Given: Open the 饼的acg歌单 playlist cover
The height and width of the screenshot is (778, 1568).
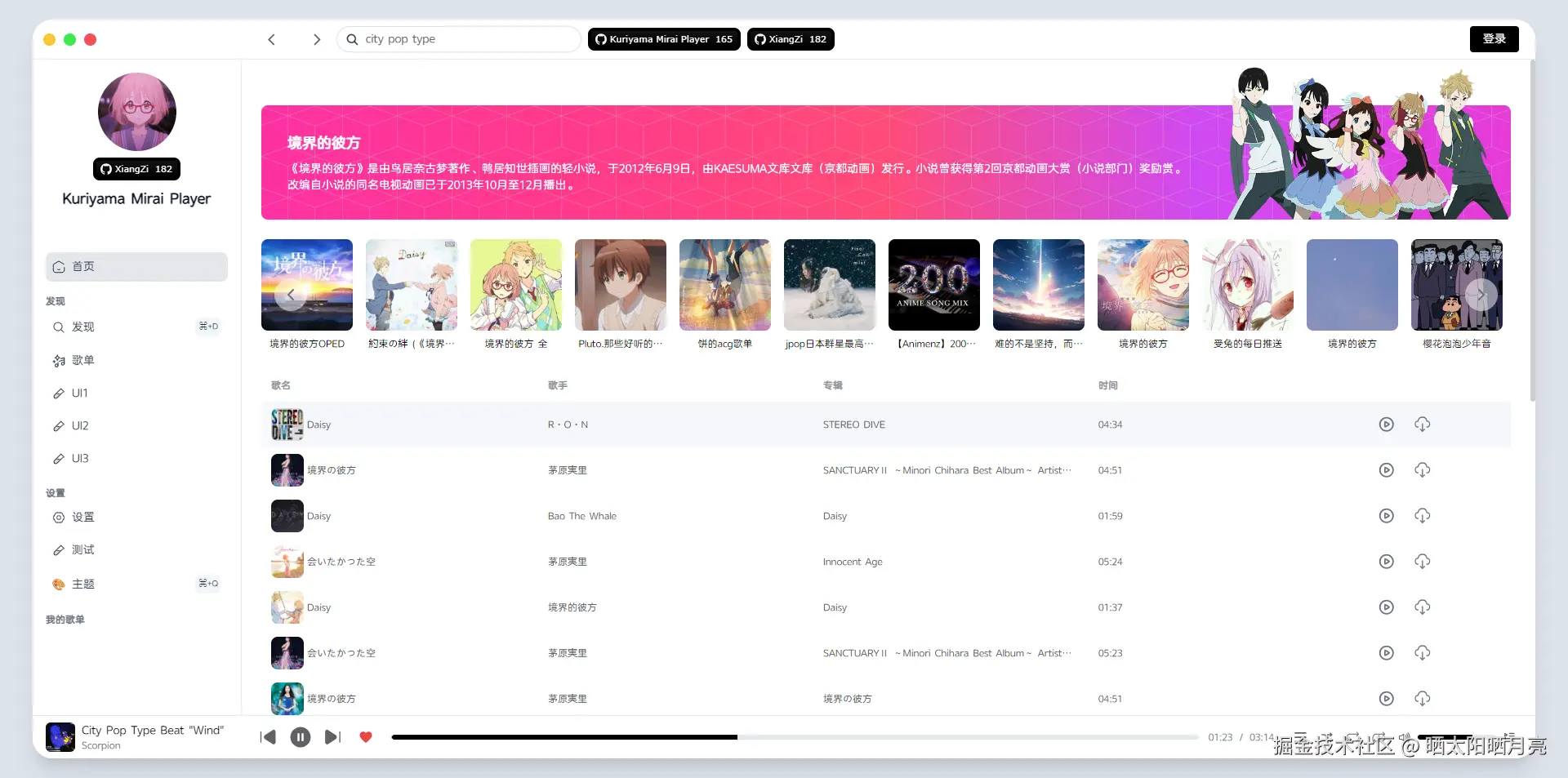Looking at the screenshot, I should coord(725,285).
